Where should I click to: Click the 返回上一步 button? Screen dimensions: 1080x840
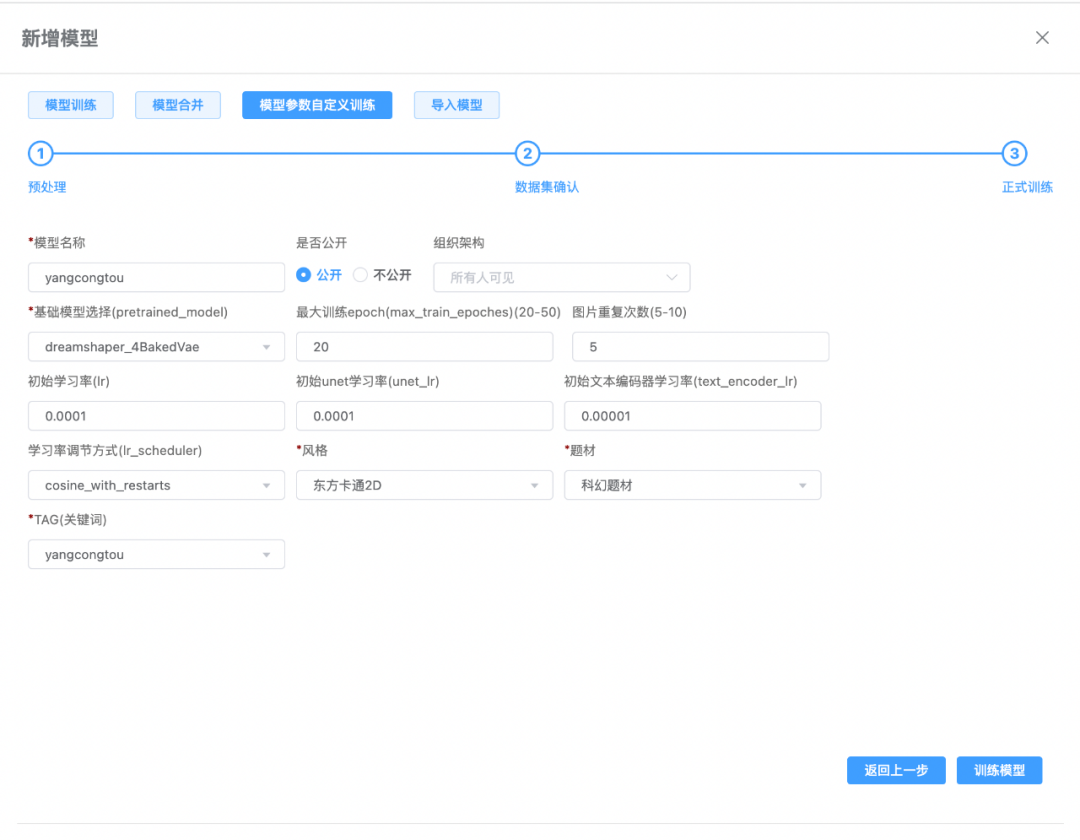point(896,770)
